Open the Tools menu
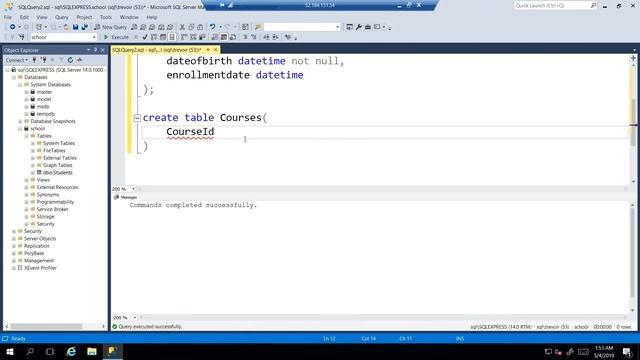The height and width of the screenshot is (360, 640). click(106, 17)
